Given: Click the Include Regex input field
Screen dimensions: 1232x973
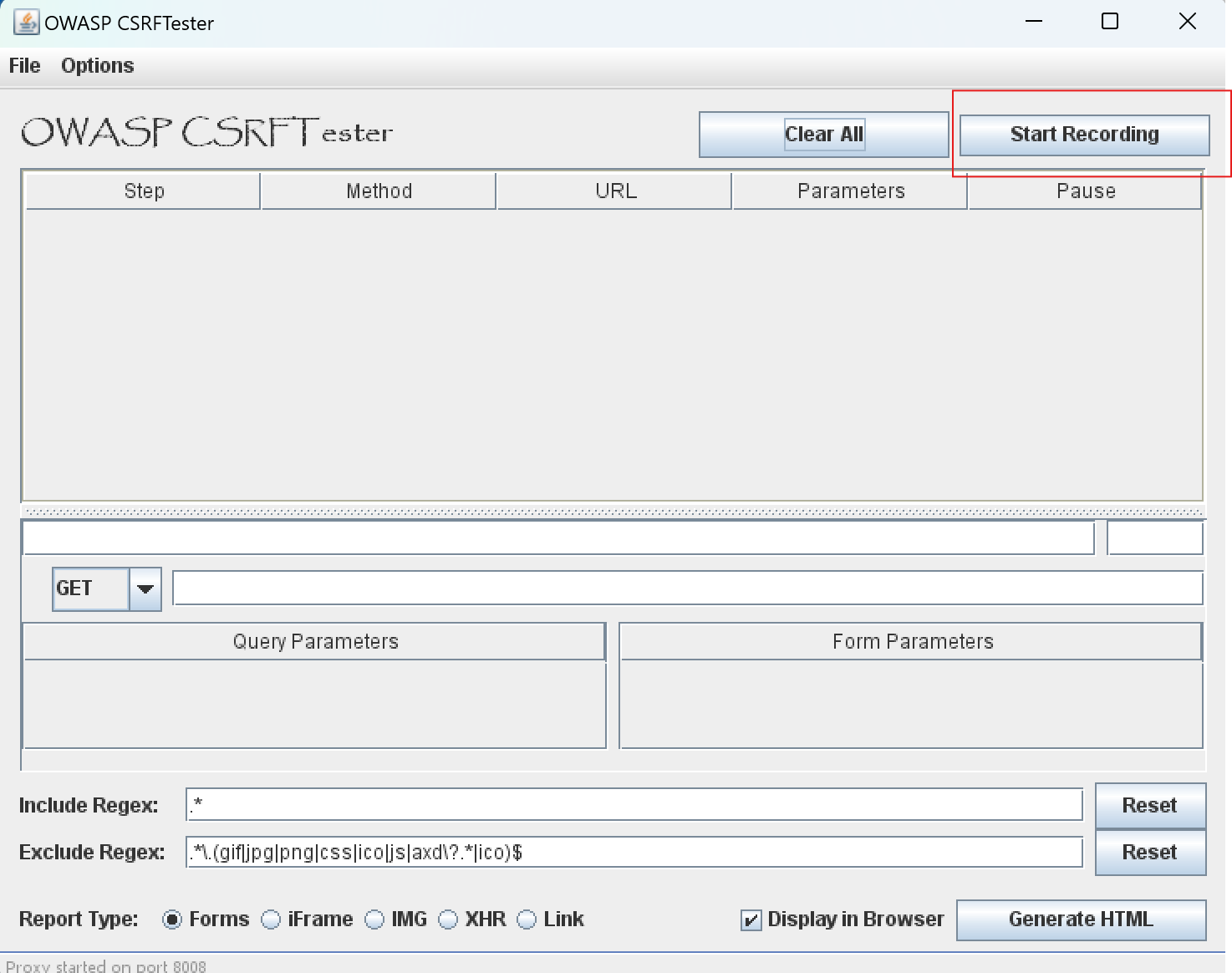Looking at the screenshot, I should click(x=634, y=805).
